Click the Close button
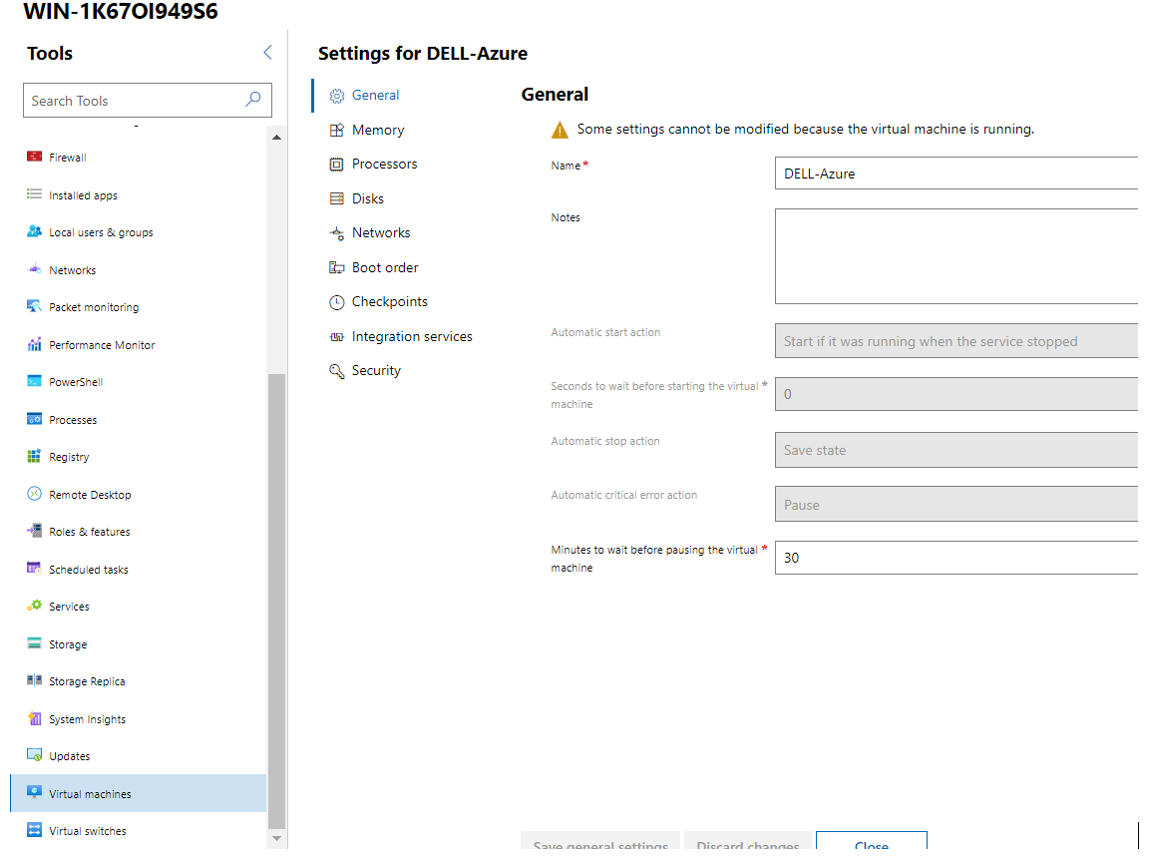 [871, 841]
